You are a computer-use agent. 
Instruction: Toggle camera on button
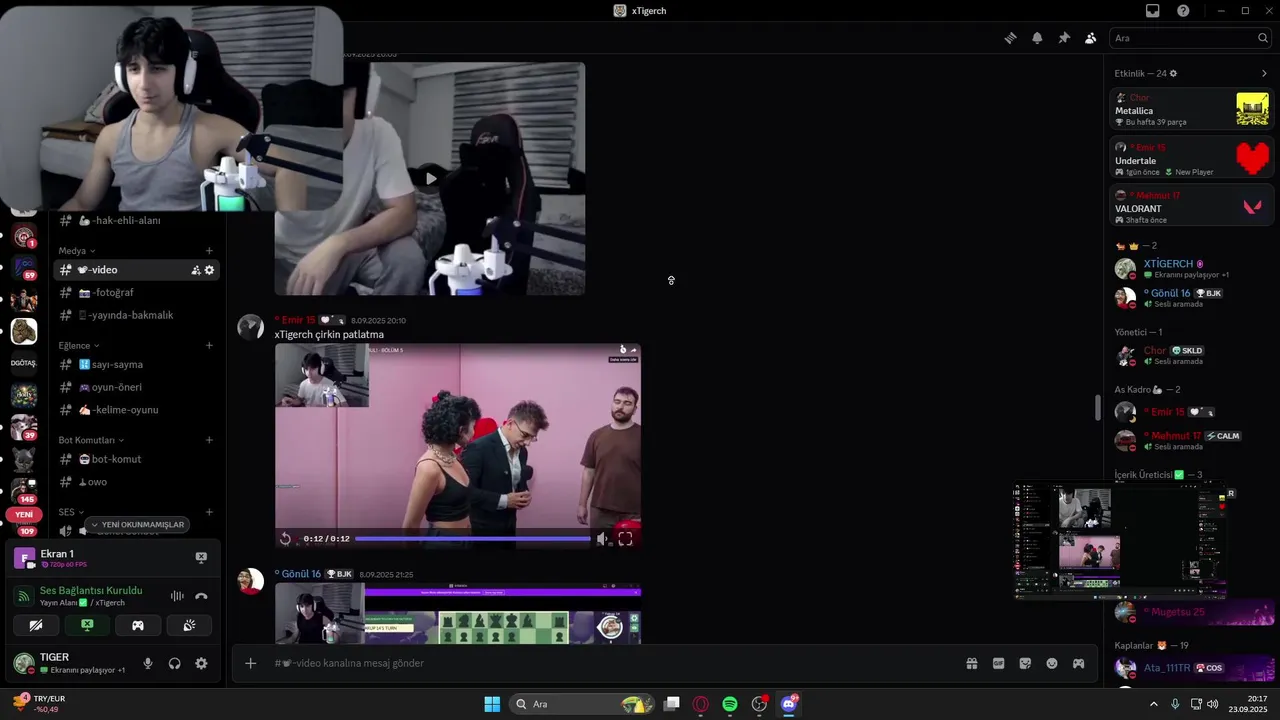click(36, 625)
